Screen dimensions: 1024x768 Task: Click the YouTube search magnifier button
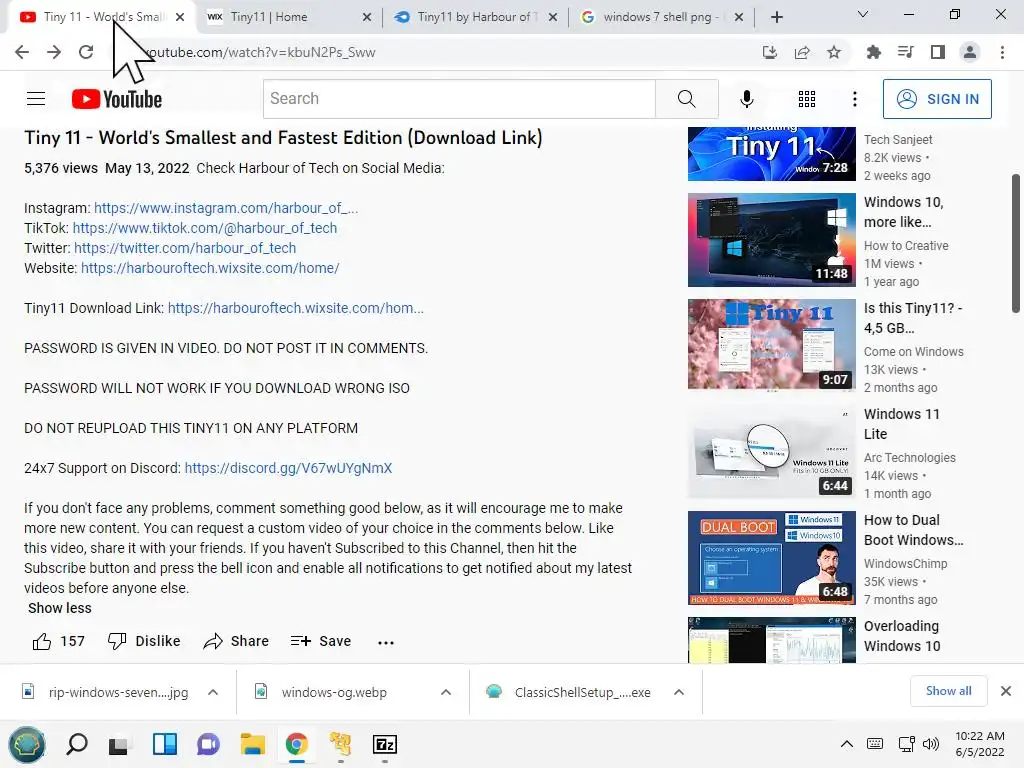point(686,99)
